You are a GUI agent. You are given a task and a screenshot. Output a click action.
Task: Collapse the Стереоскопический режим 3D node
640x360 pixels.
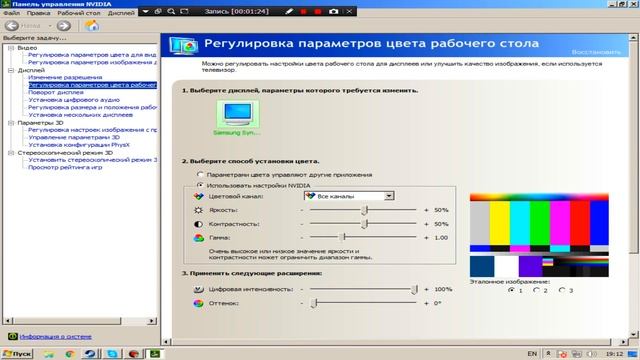pyautogui.click(x=11, y=153)
